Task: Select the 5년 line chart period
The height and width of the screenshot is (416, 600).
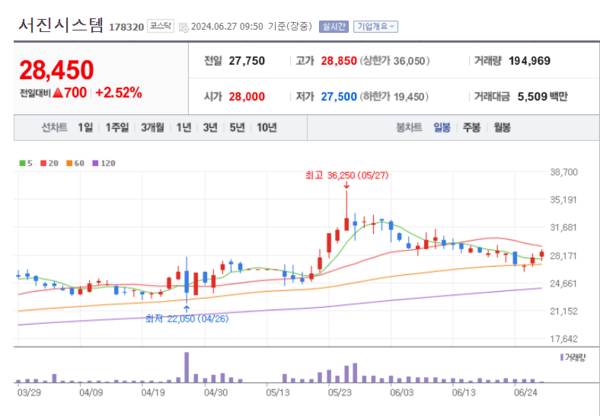Action: pos(237,127)
